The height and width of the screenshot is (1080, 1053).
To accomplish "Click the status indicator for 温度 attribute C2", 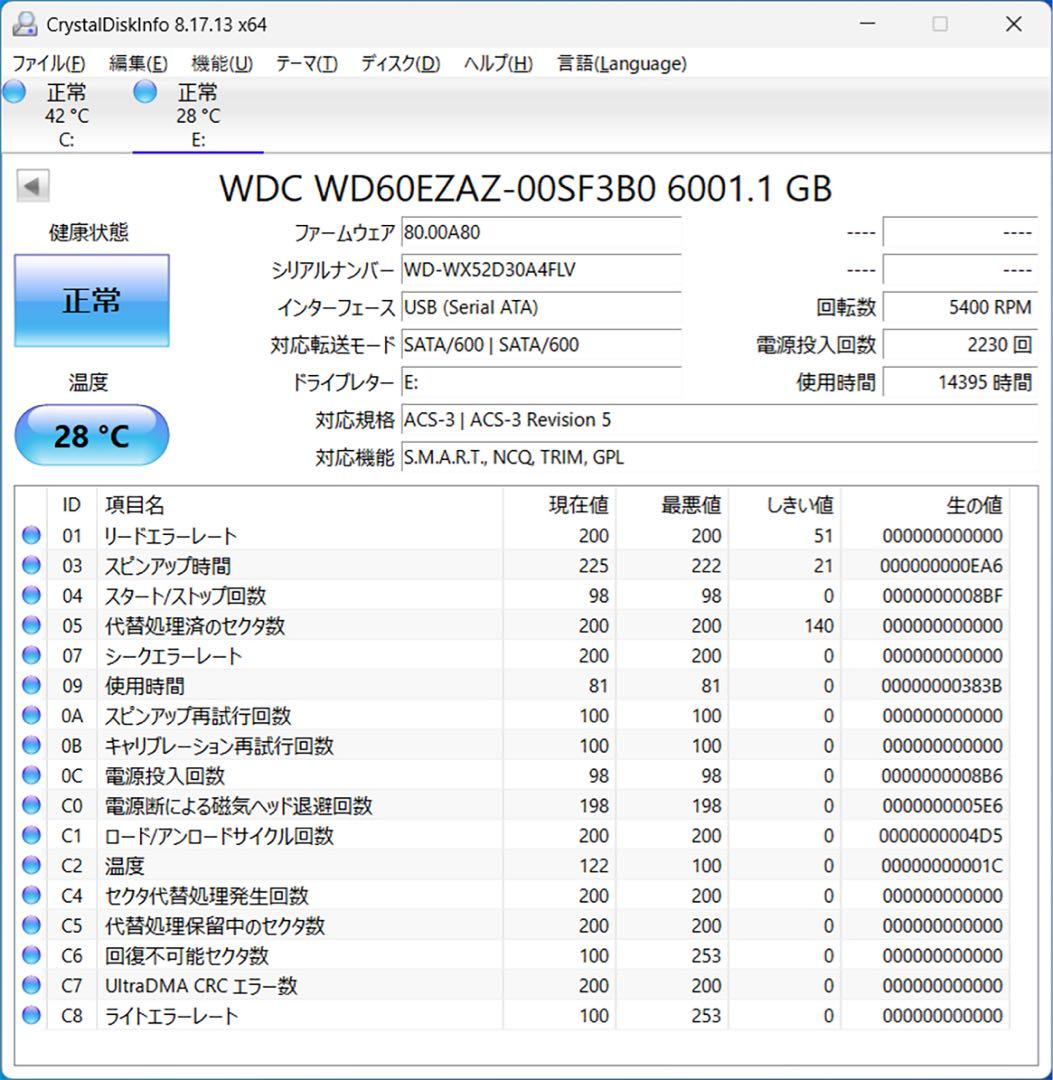I will coord(30,866).
